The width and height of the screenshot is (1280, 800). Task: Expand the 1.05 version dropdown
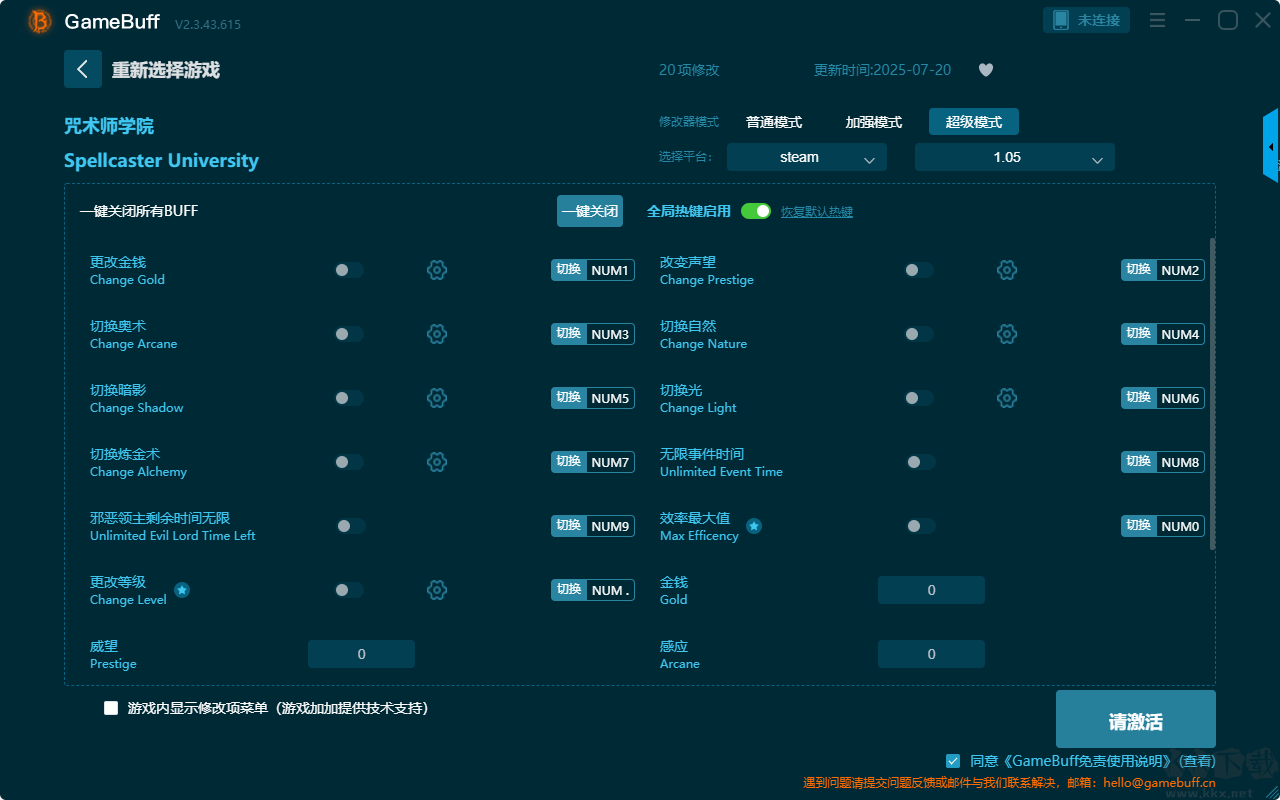tap(1015, 157)
